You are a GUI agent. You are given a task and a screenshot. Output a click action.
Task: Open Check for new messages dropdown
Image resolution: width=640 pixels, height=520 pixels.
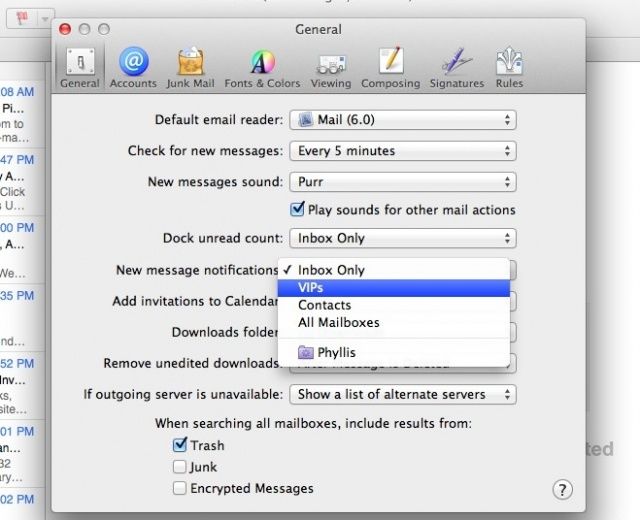click(x=403, y=151)
